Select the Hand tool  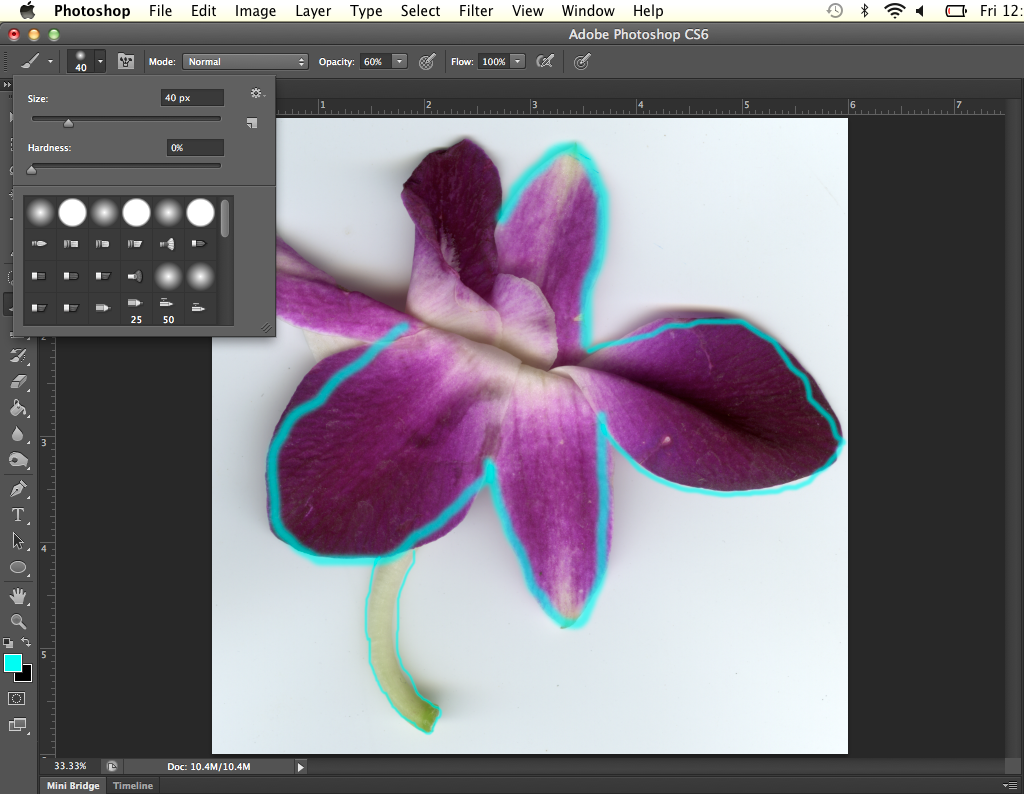click(x=18, y=596)
